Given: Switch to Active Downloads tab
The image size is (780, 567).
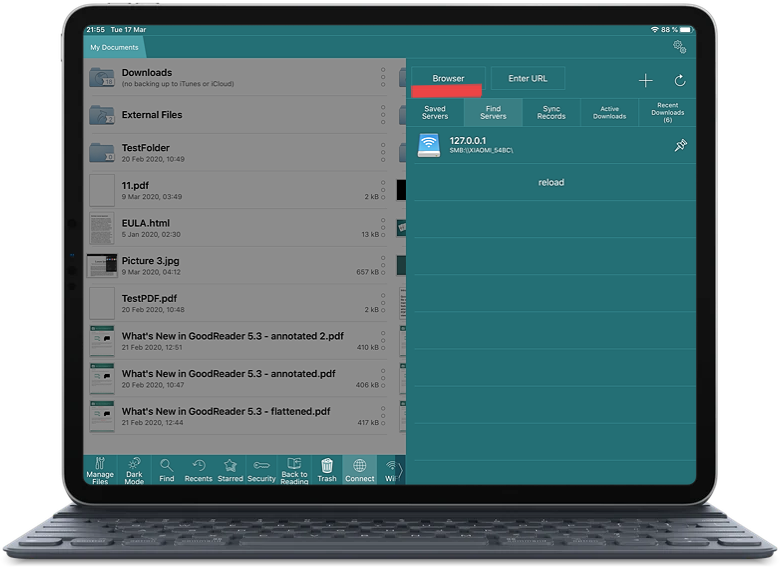Looking at the screenshot, I should click(609, 112).
